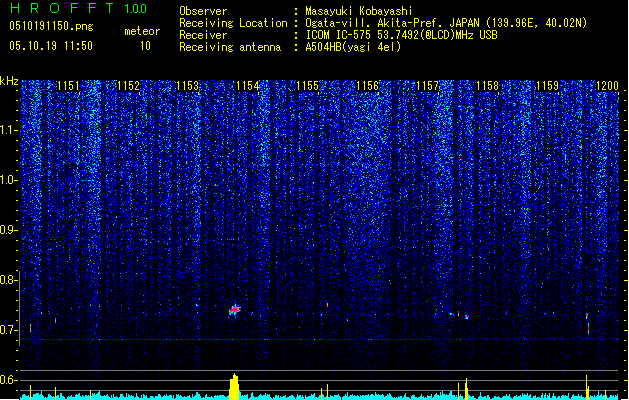The image size is (629, 400).
Task: Click the 1156 time marker
Action: click(367, 86)
